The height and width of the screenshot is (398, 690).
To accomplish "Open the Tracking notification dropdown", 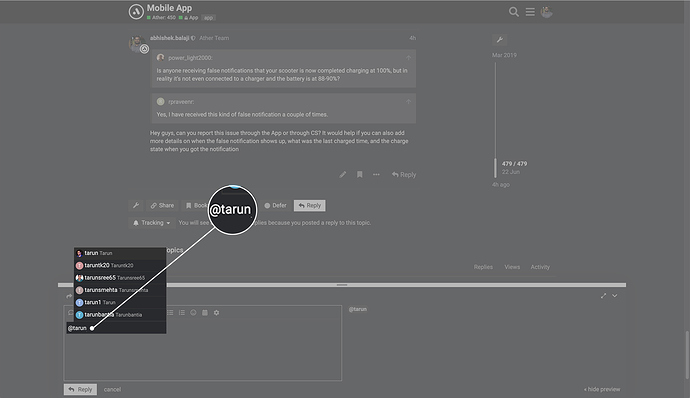I will [152, 223].
